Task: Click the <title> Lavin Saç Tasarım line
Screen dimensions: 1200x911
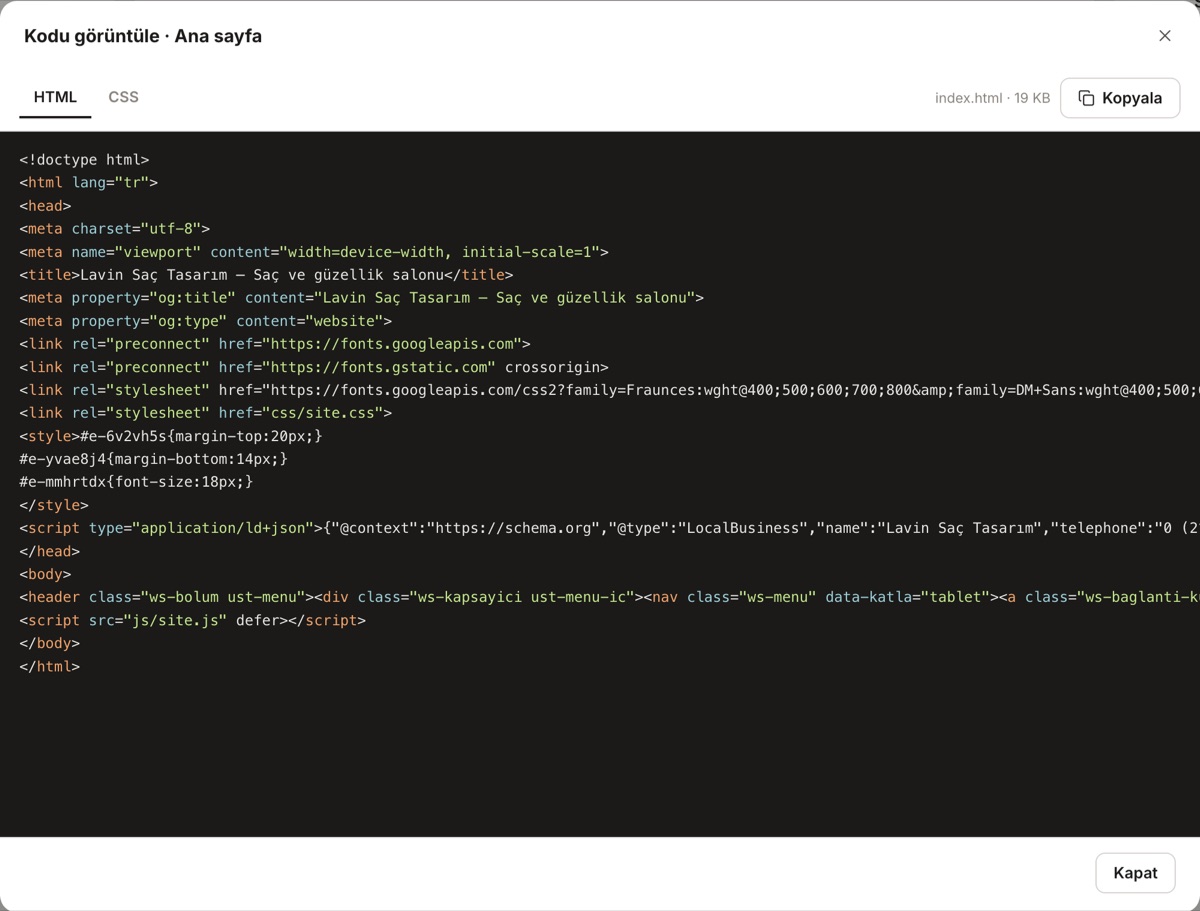Action: (266, 275)
